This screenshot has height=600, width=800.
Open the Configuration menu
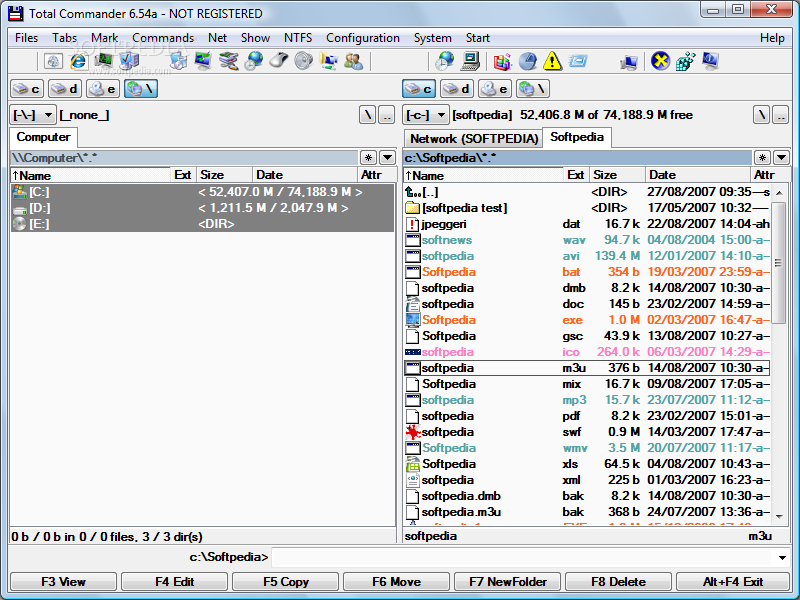point(363,38)
